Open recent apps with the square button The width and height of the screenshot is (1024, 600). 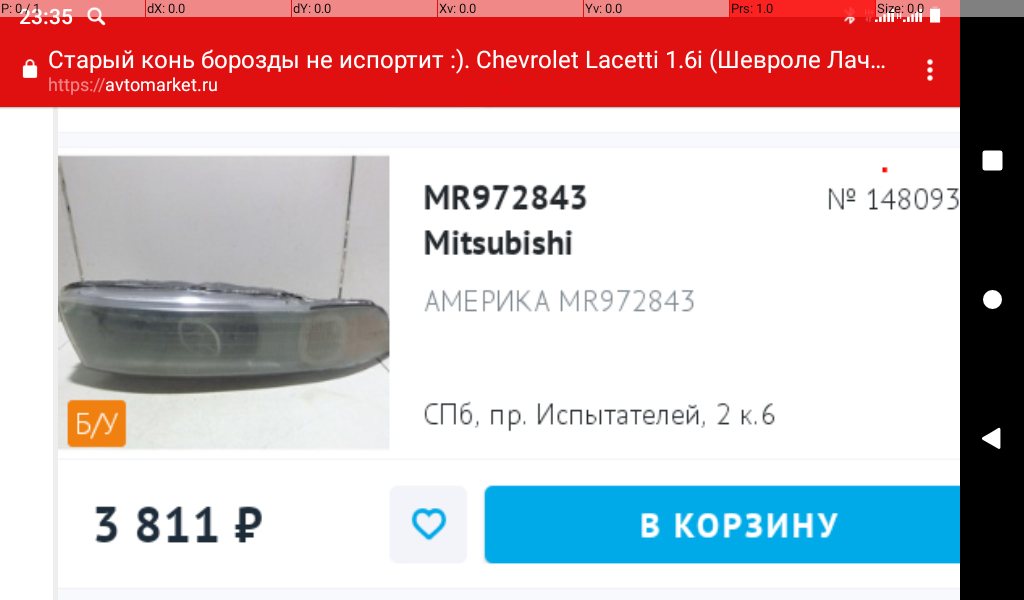click(x=992, y=161)
